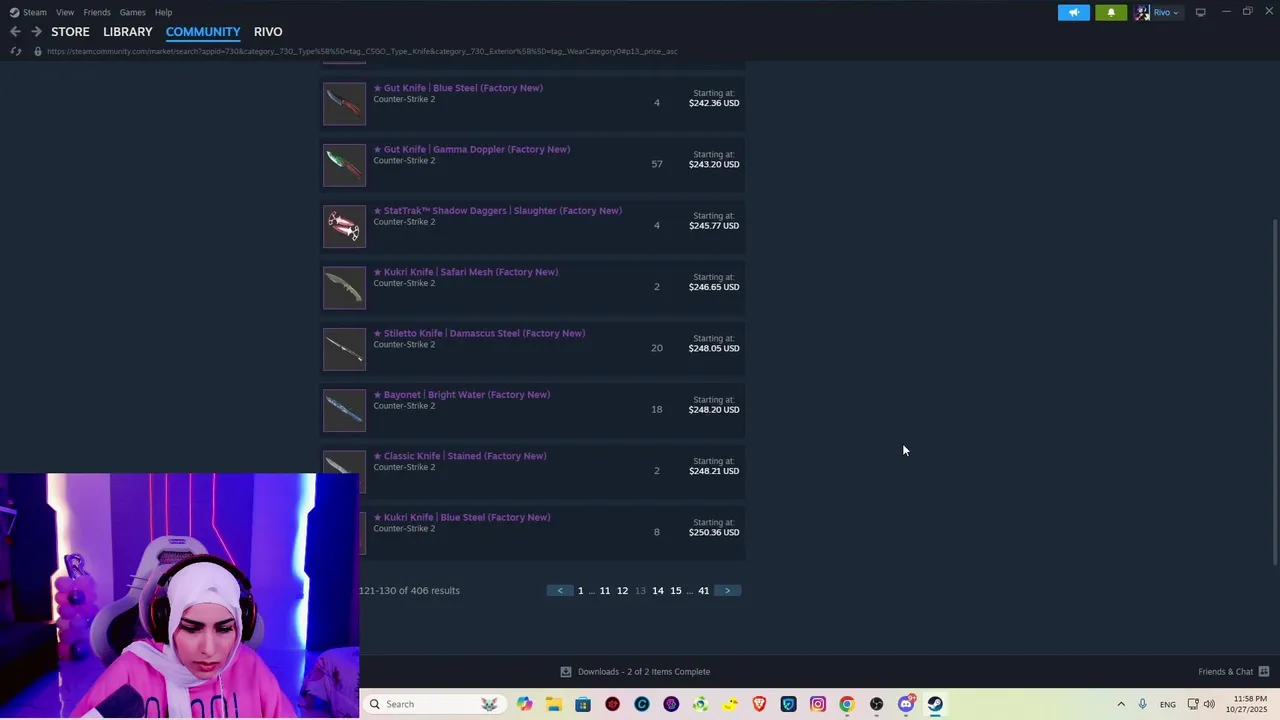Switch to the STORE tab
The height and width of the screenshot is (720, 1280).
pos(70,32)
